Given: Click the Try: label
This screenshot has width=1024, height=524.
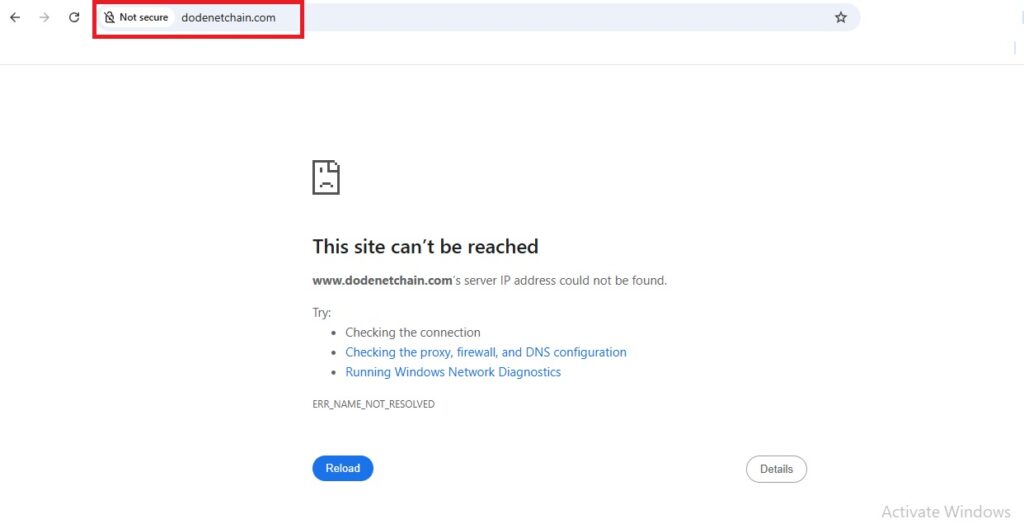Looking at the screenshot, I should pyautogui.click(x=321, y=312).
